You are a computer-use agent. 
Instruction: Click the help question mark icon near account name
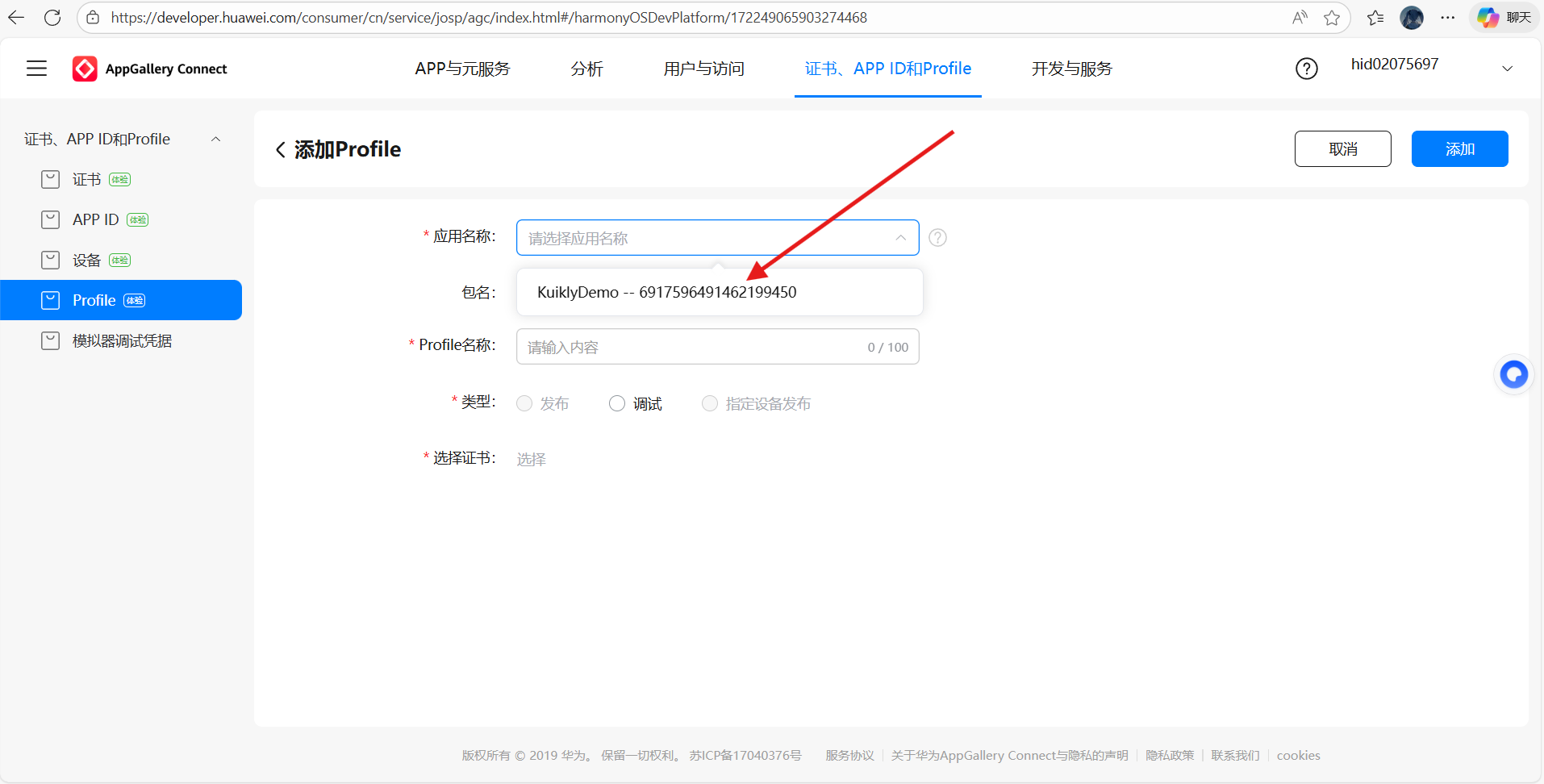point(1306,69)
